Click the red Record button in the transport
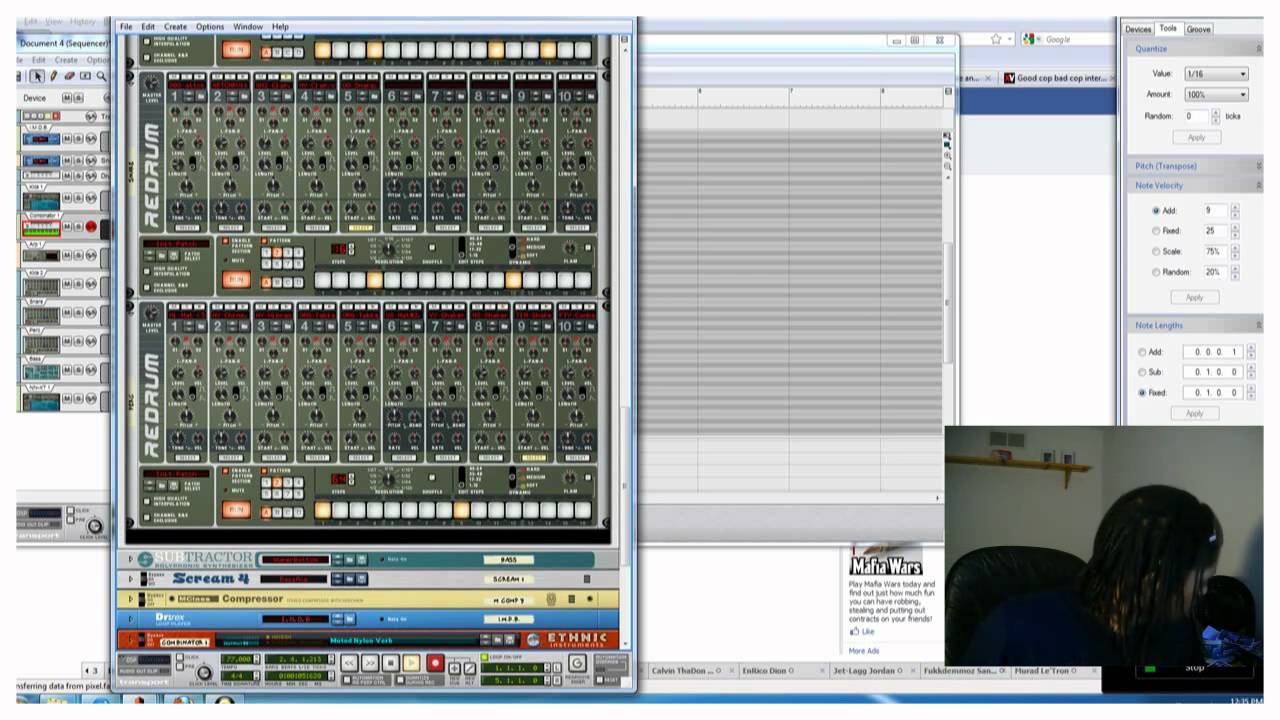The image size is (1280, 720). pos(435,663)
